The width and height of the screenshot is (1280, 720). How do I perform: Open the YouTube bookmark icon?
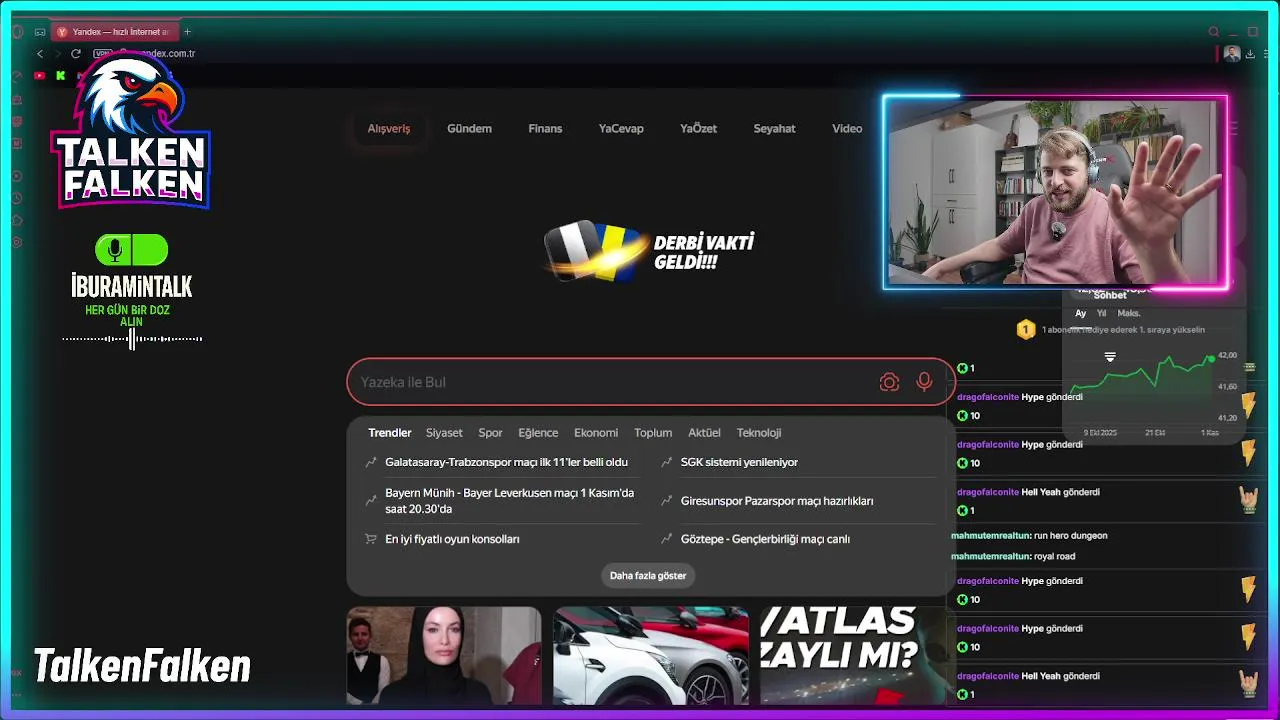[40, 75]
